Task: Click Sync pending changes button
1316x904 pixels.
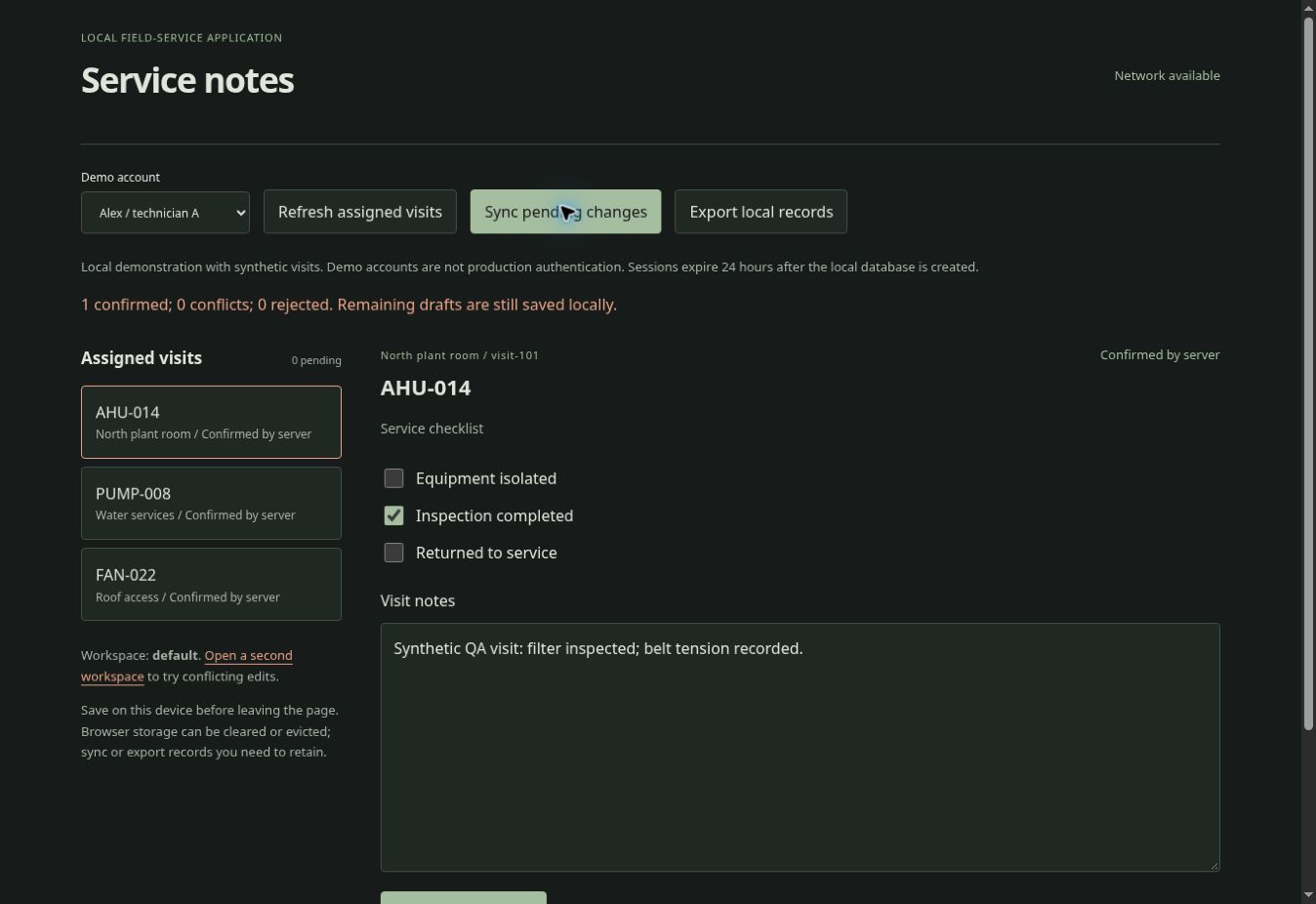Action: [565, 212]
